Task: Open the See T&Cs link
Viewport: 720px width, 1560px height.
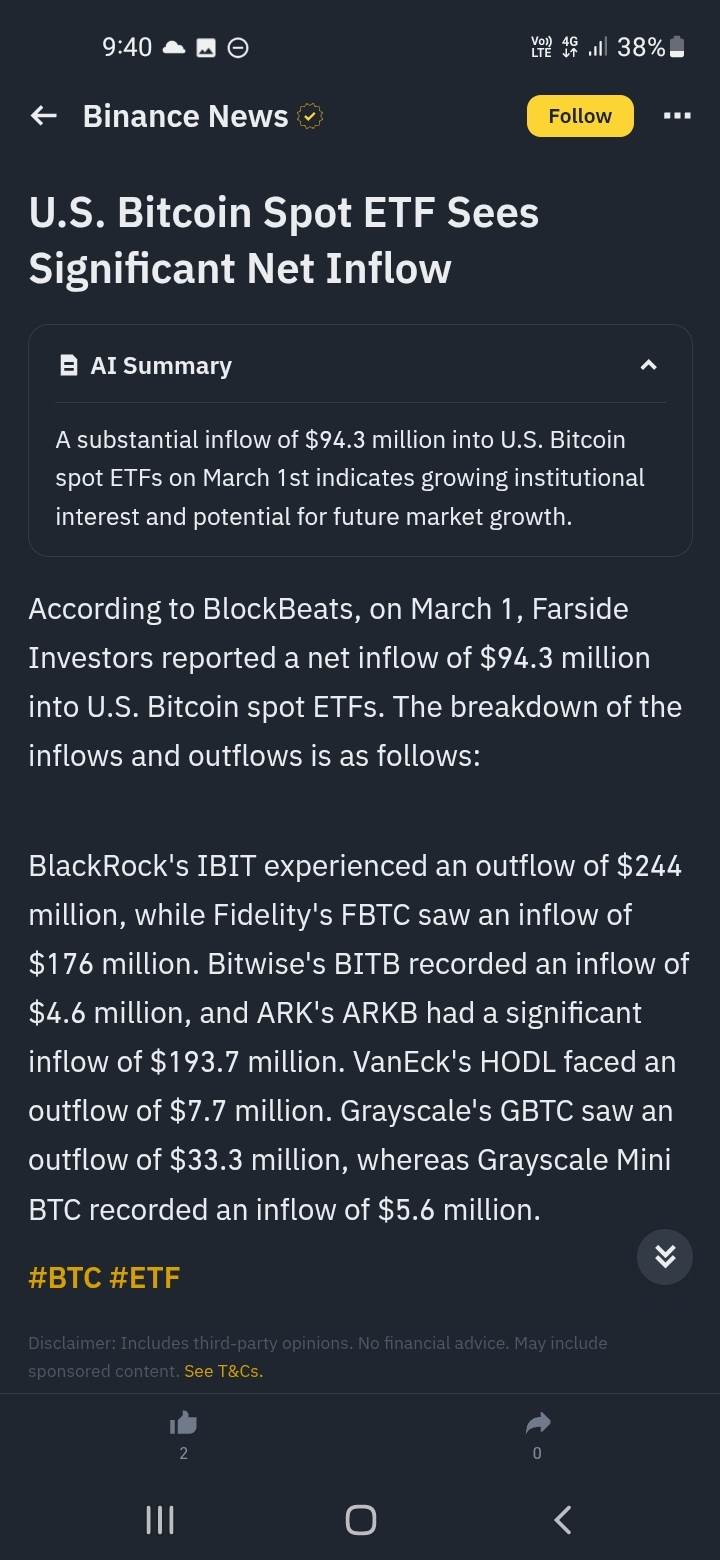Action: (x=223, y=1371)
